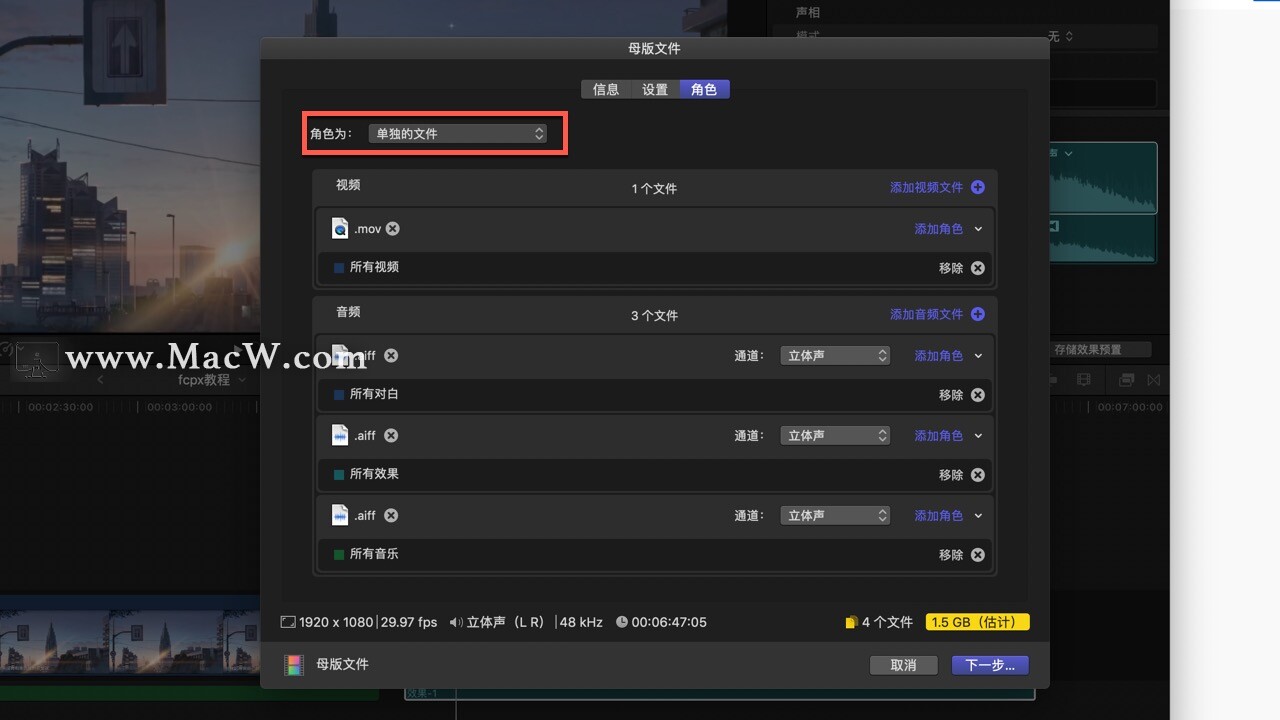Click the resolution frame icon beside 1920 x 1080

(x=288, y=622)
